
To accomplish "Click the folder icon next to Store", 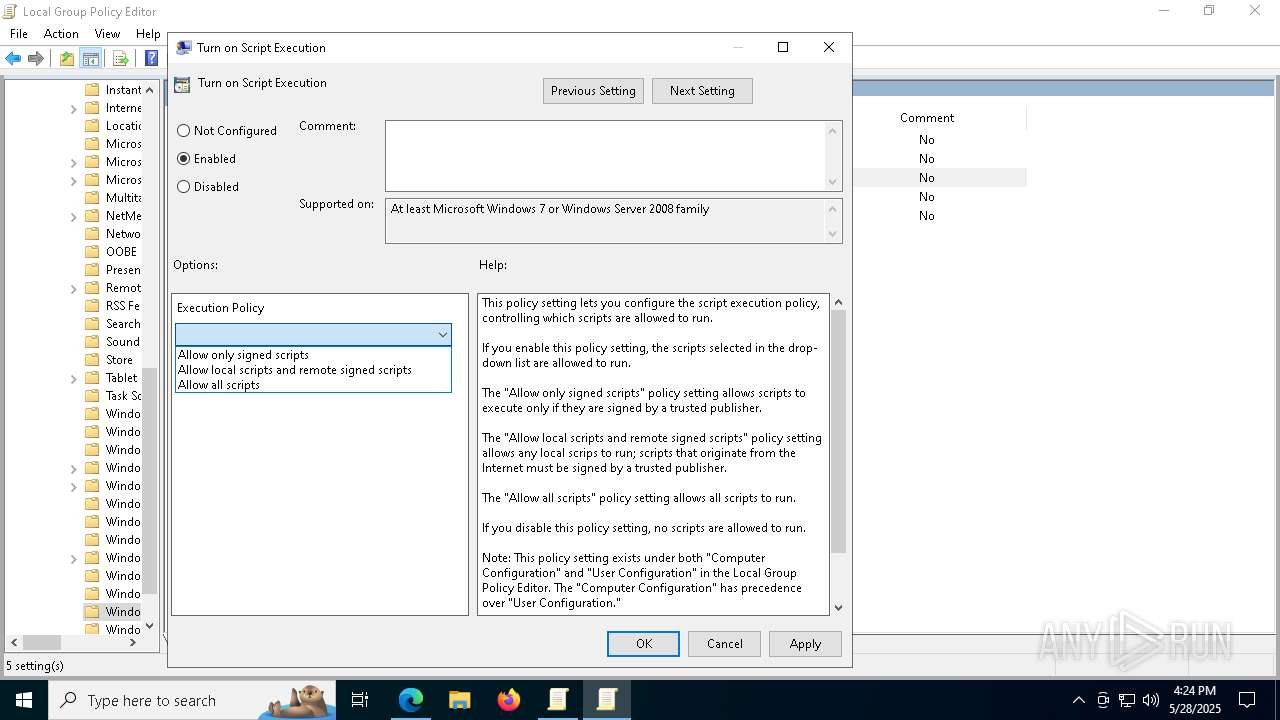I will (92, 360).
